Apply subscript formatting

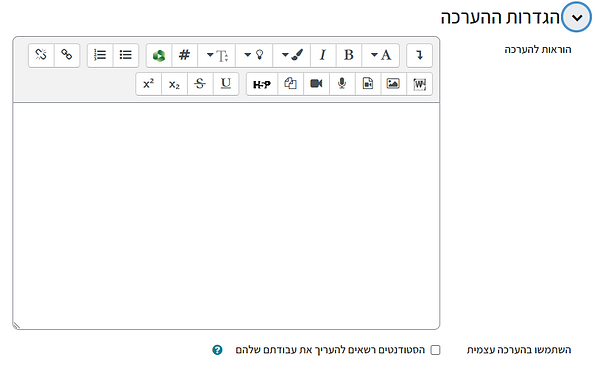174,84
